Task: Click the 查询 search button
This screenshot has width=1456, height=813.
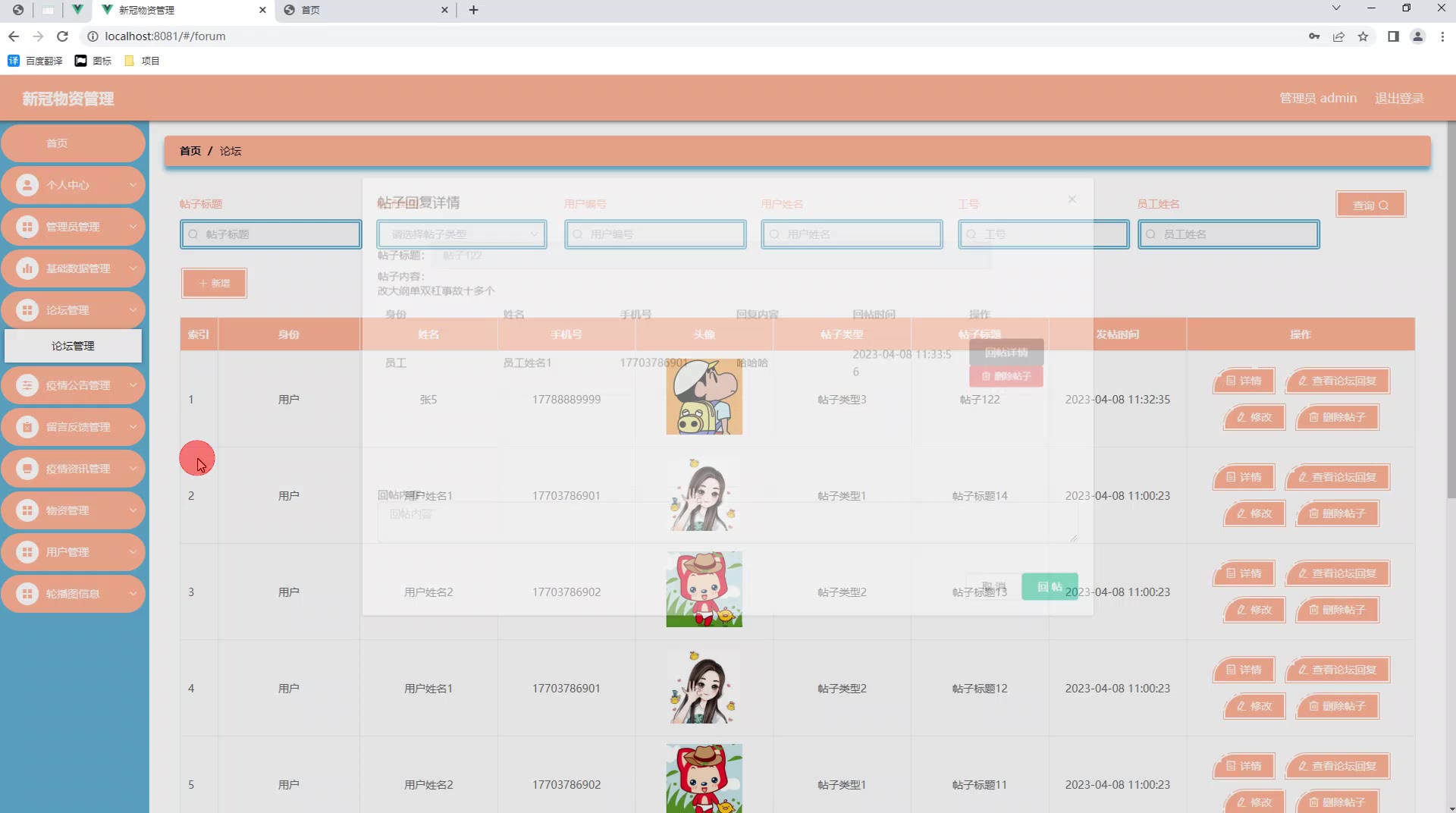Action: [x=1370, y=205]
